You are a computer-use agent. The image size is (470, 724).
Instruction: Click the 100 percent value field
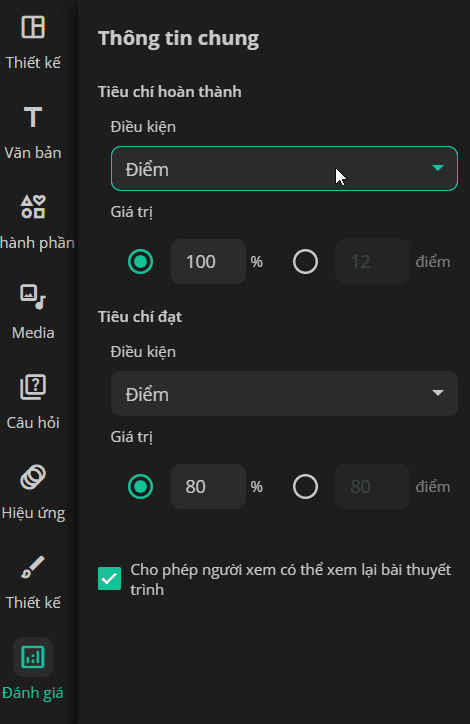pos(208,262)
